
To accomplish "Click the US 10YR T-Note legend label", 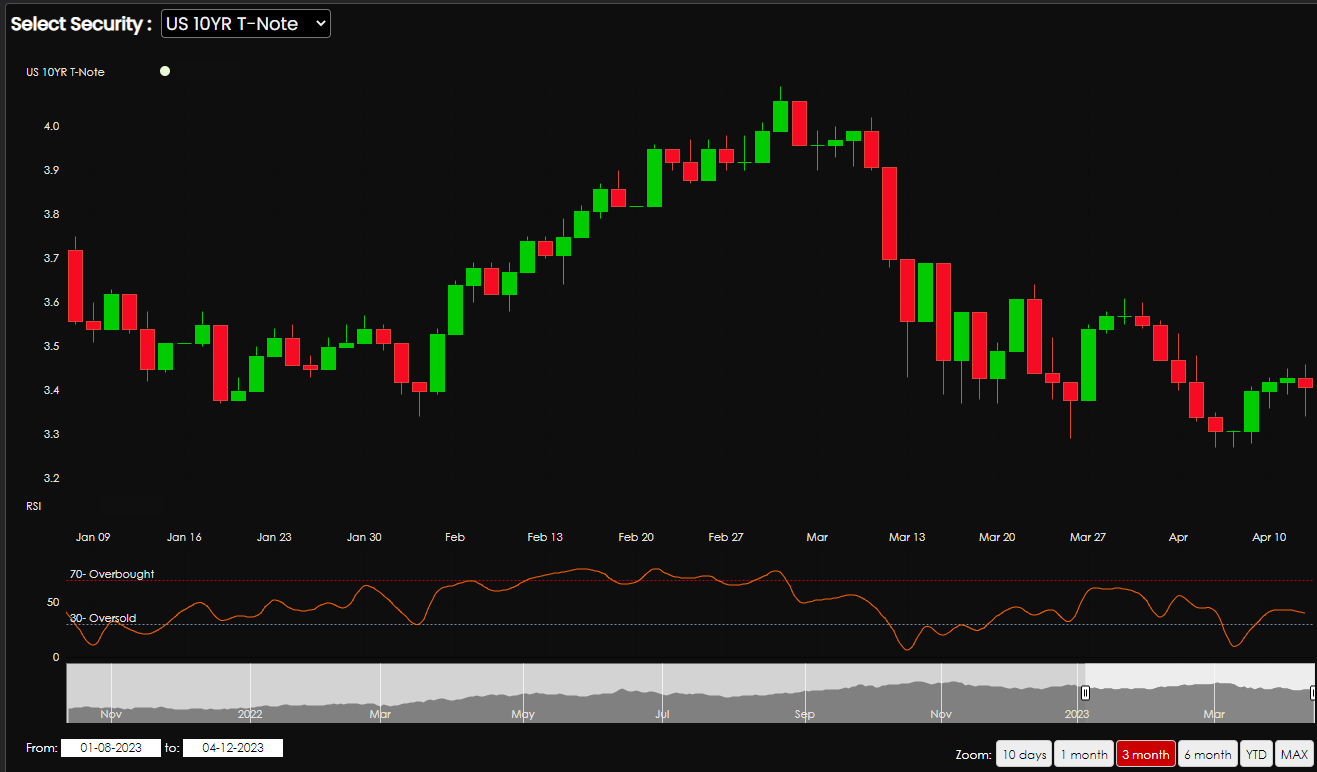I will click(x=65, y=72).
